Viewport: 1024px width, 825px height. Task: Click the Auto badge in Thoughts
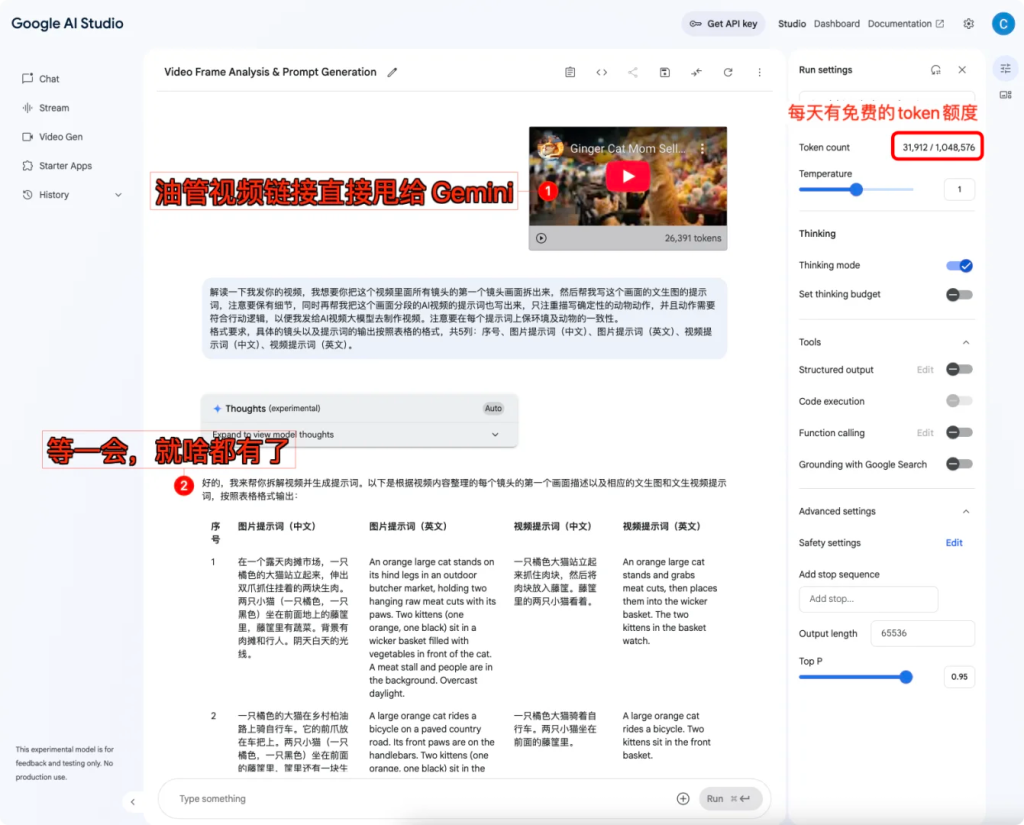(493, 408)
